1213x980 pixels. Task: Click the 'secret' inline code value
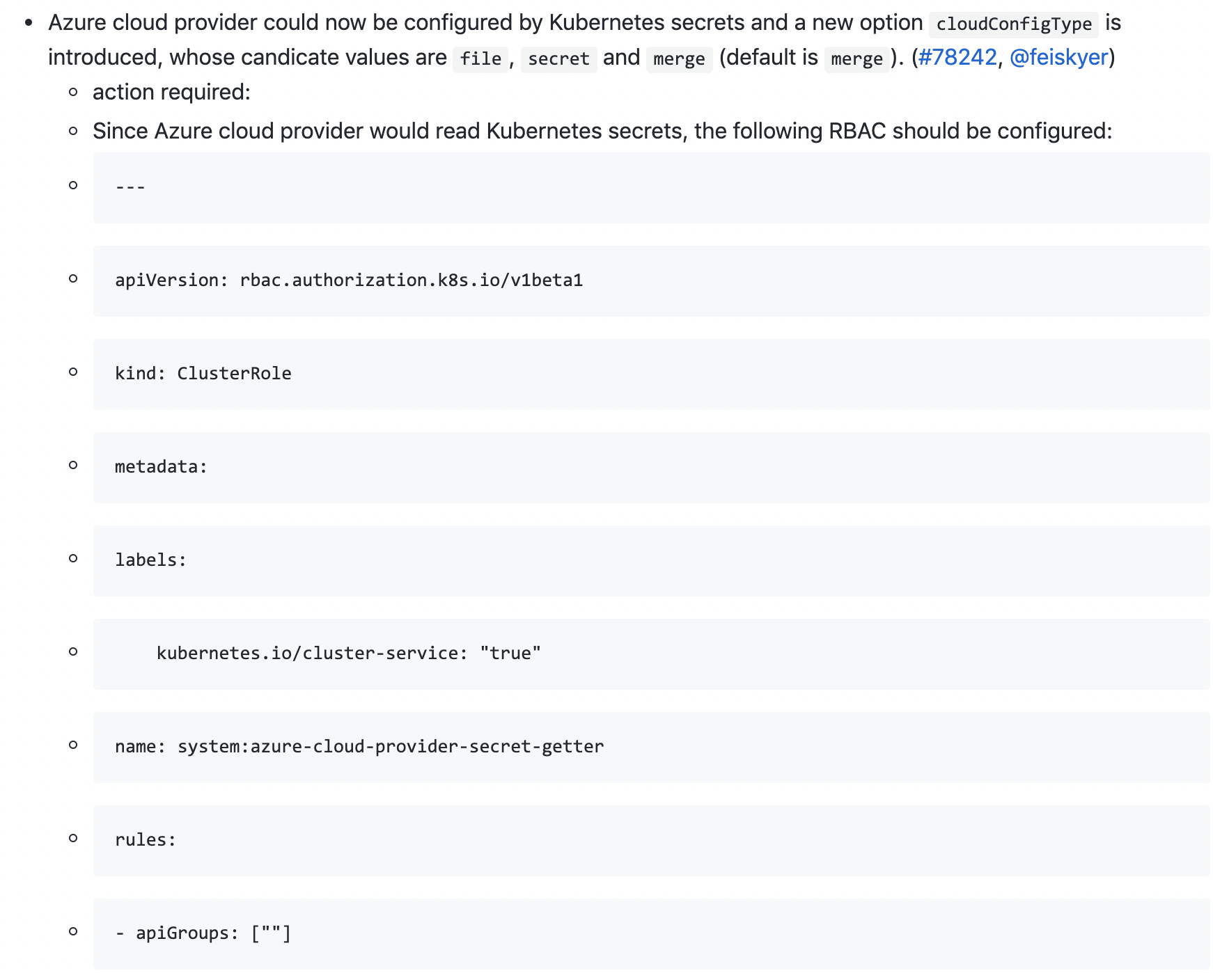pyautogui.click(x=558, y=58)
